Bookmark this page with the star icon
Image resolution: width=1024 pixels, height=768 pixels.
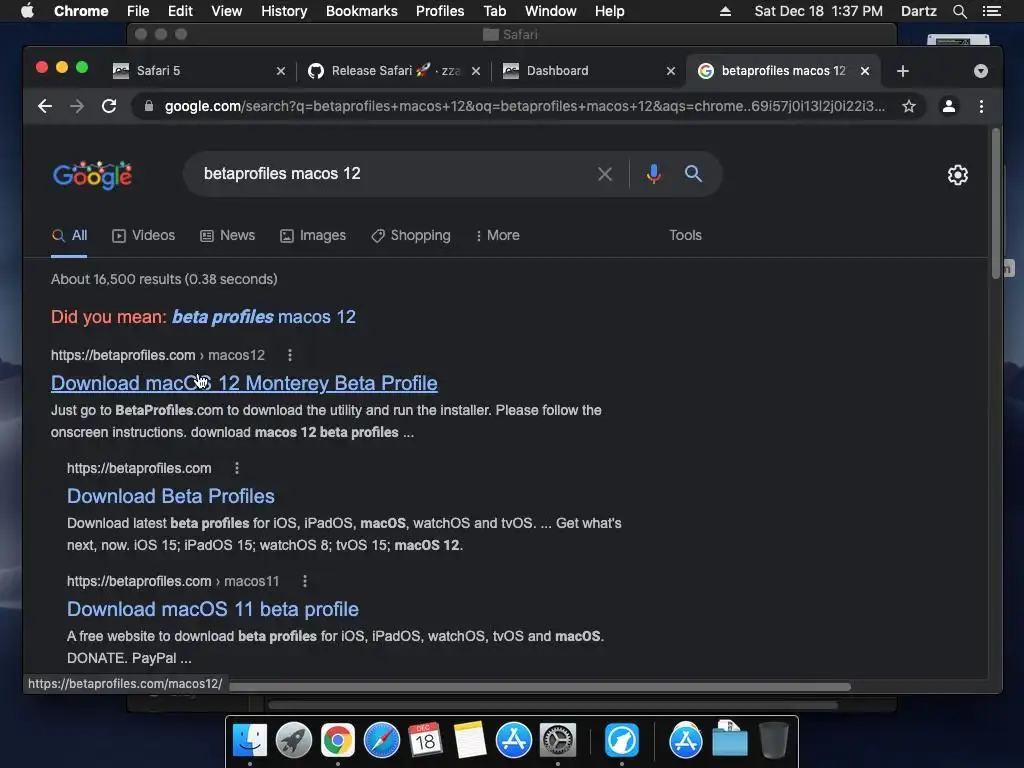908,106
